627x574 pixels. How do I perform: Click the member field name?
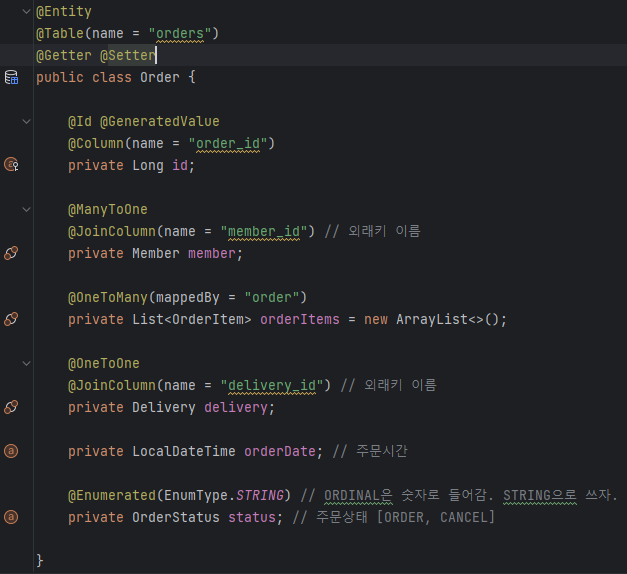(212, 253)
